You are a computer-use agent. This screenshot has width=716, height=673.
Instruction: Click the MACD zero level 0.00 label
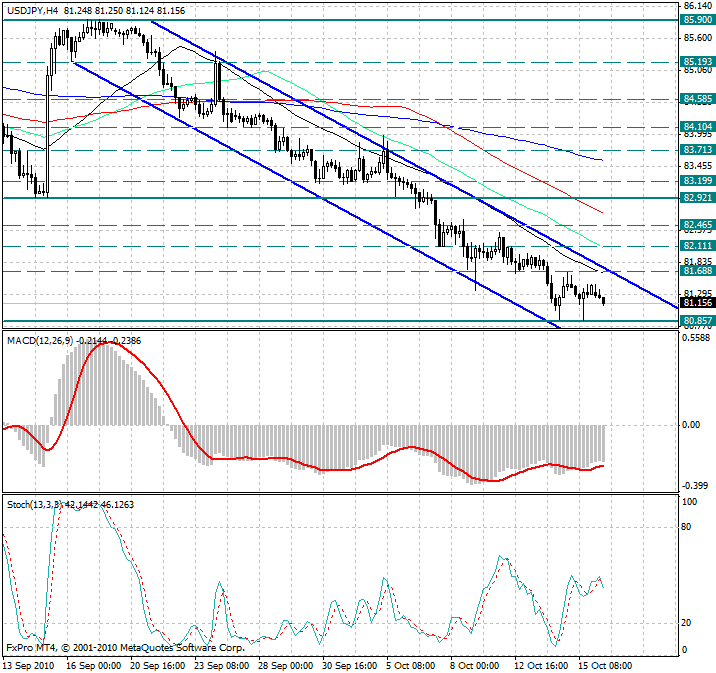click(x=691, y=425)
